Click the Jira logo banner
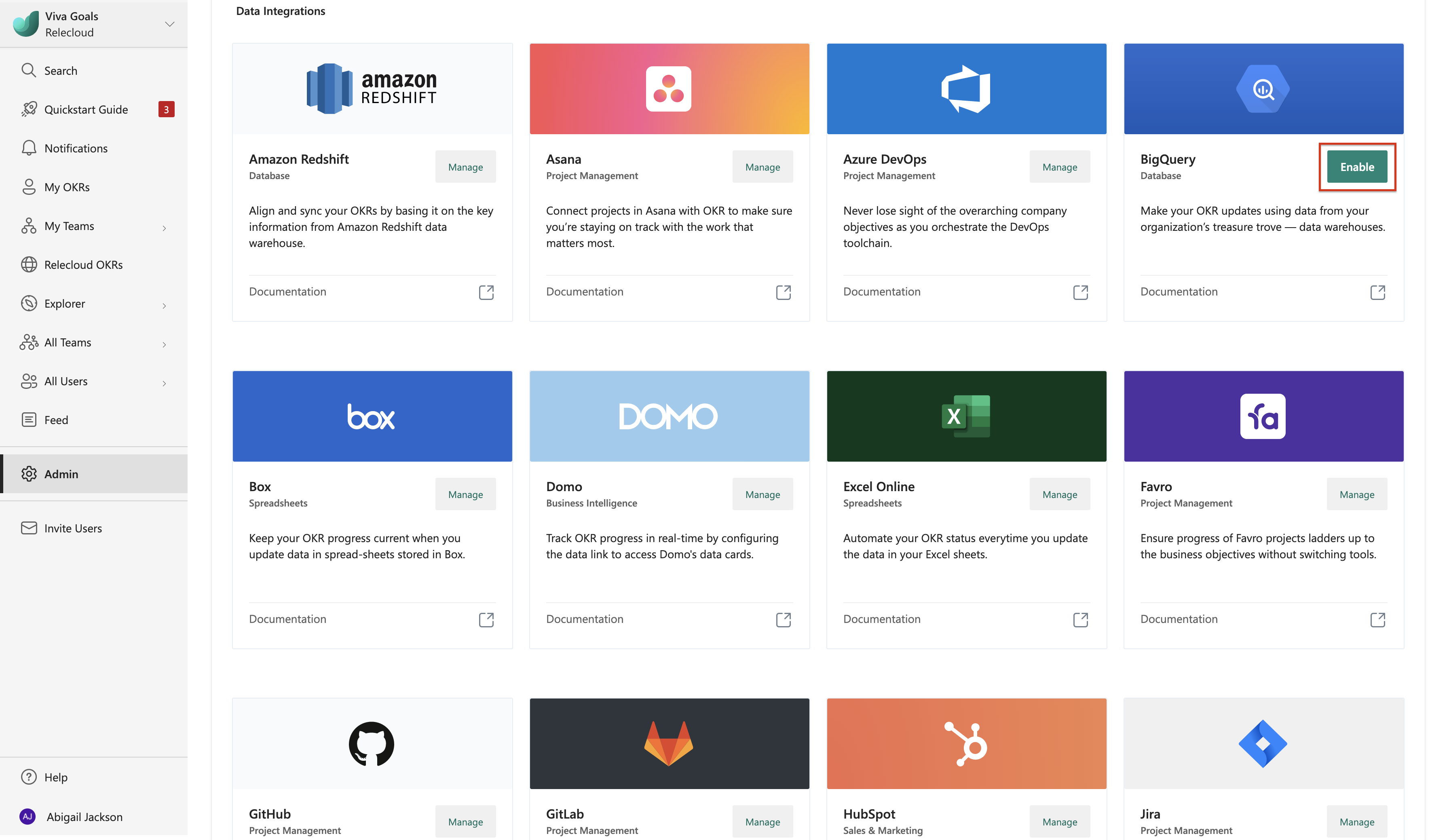1449x840 pixels. point(1264,743)
